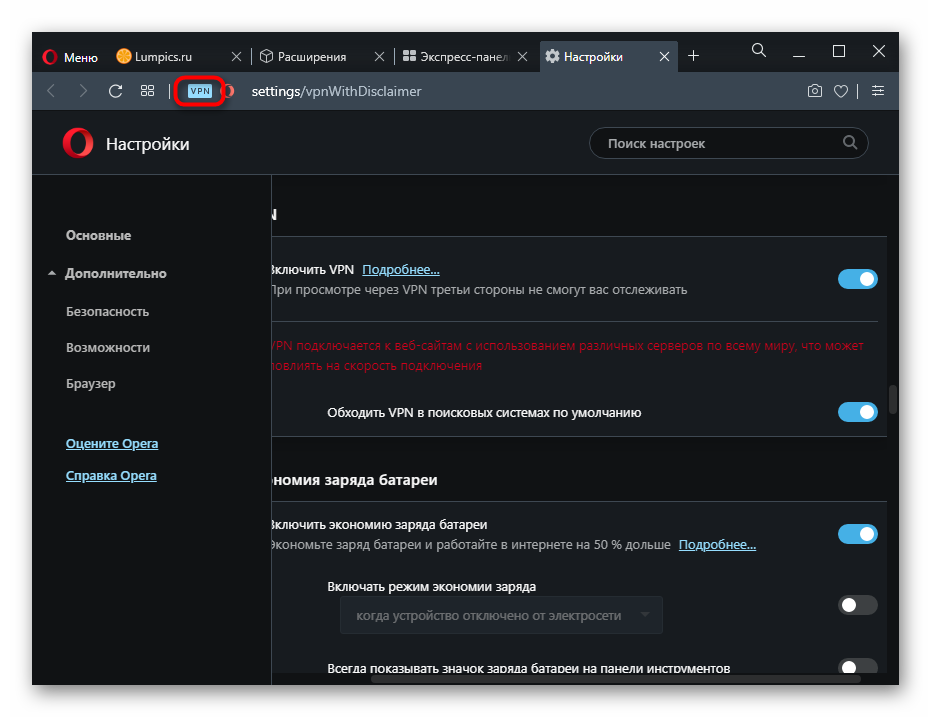
Task: Open the Opera Меню button
Action: (x=70, y=57)
